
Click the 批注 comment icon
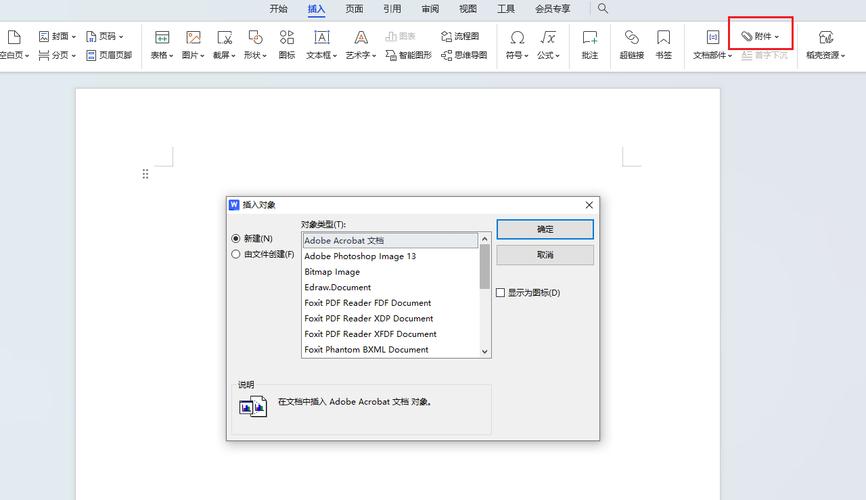(590, 37)
